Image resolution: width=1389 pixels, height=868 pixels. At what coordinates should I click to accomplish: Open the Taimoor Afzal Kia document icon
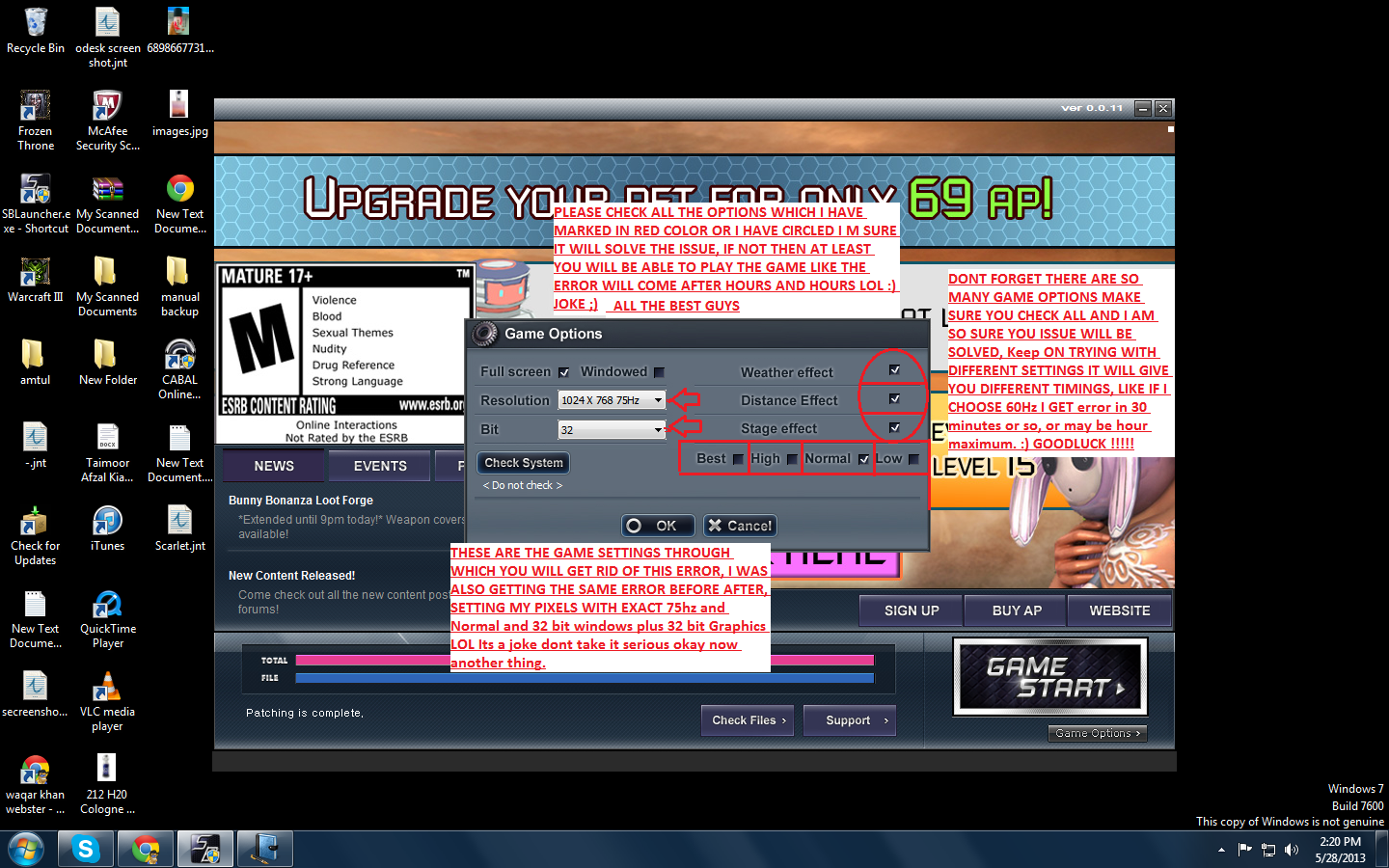point(108,452)
